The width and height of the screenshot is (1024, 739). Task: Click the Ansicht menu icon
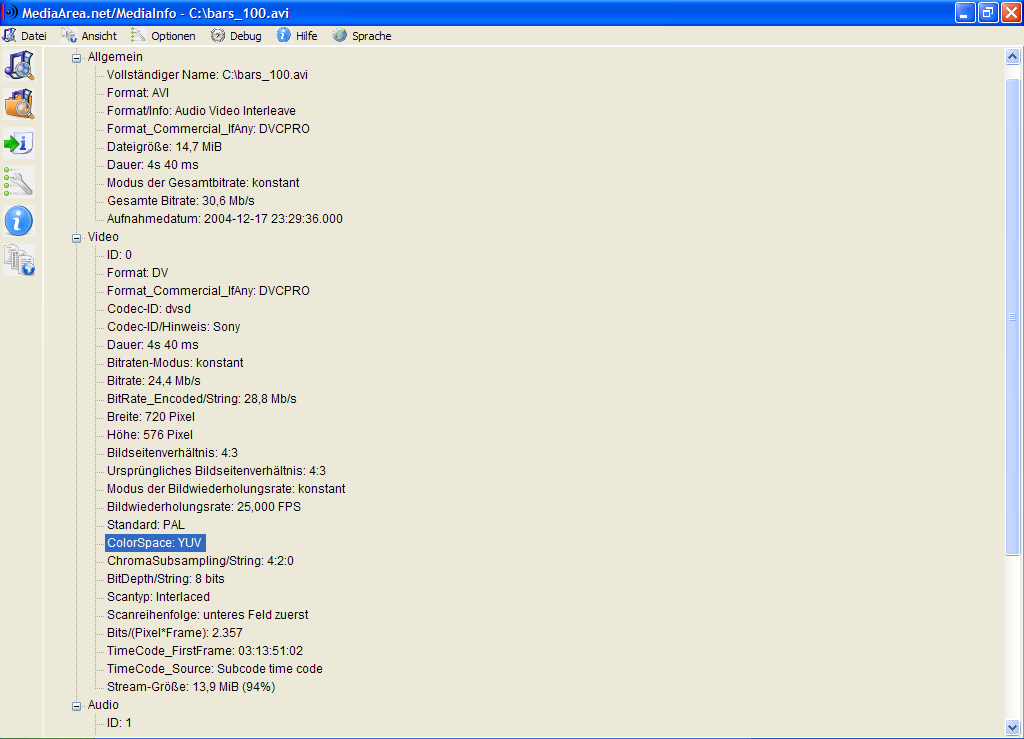[x=69, y=35]
